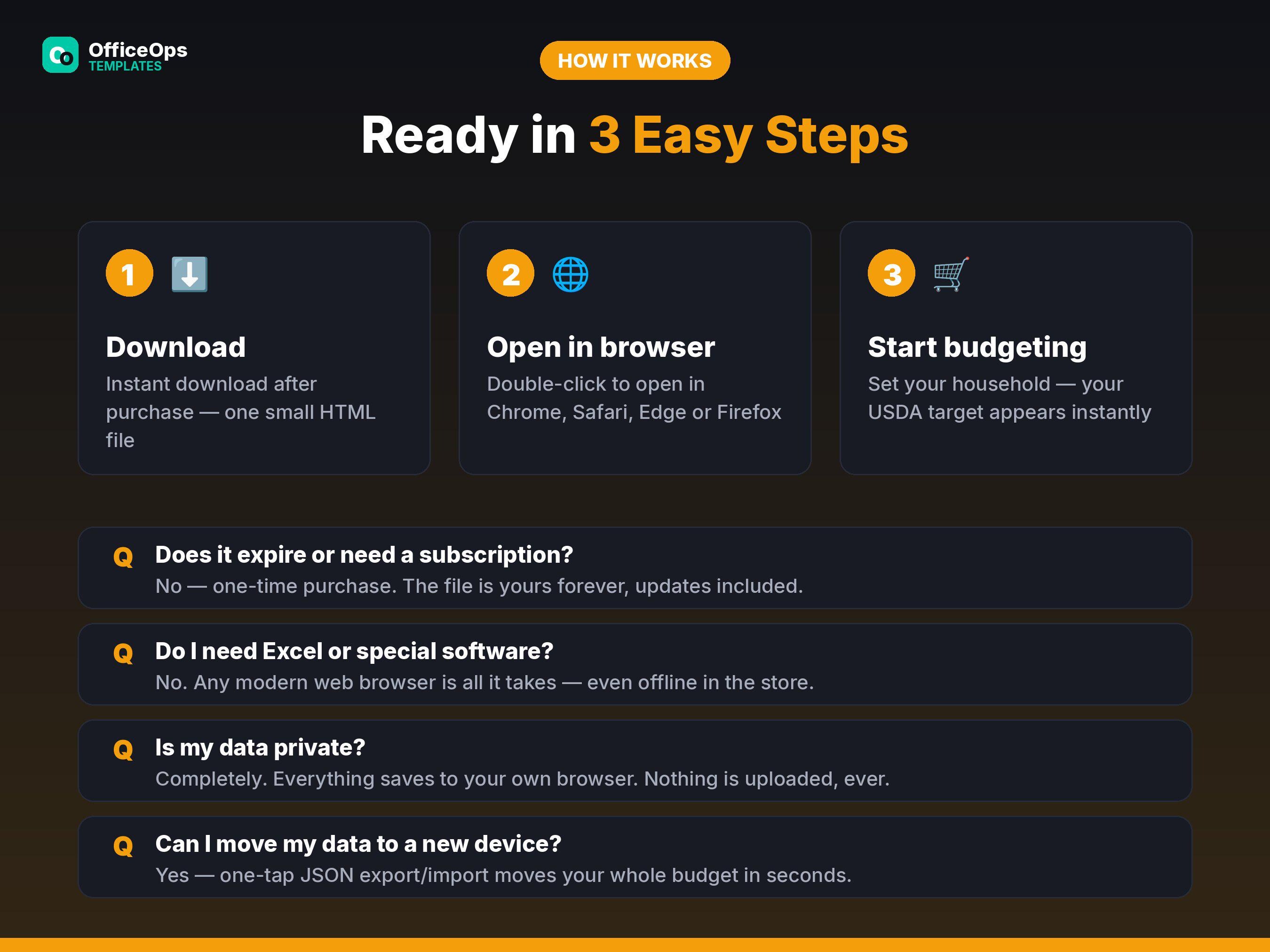This screenshot has height=952, width=1270.
Task: Select the Download step heading
Action: [x=176, y=347]
